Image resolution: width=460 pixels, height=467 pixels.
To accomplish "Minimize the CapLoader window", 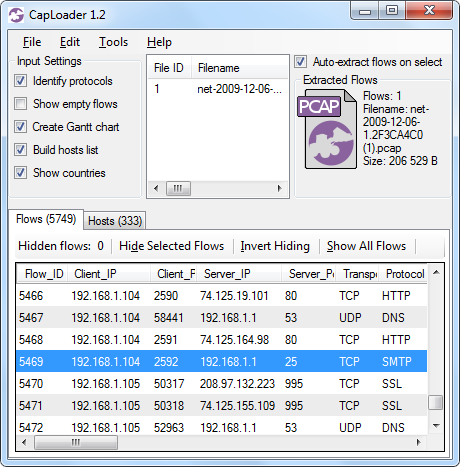I will pos(365,11).
